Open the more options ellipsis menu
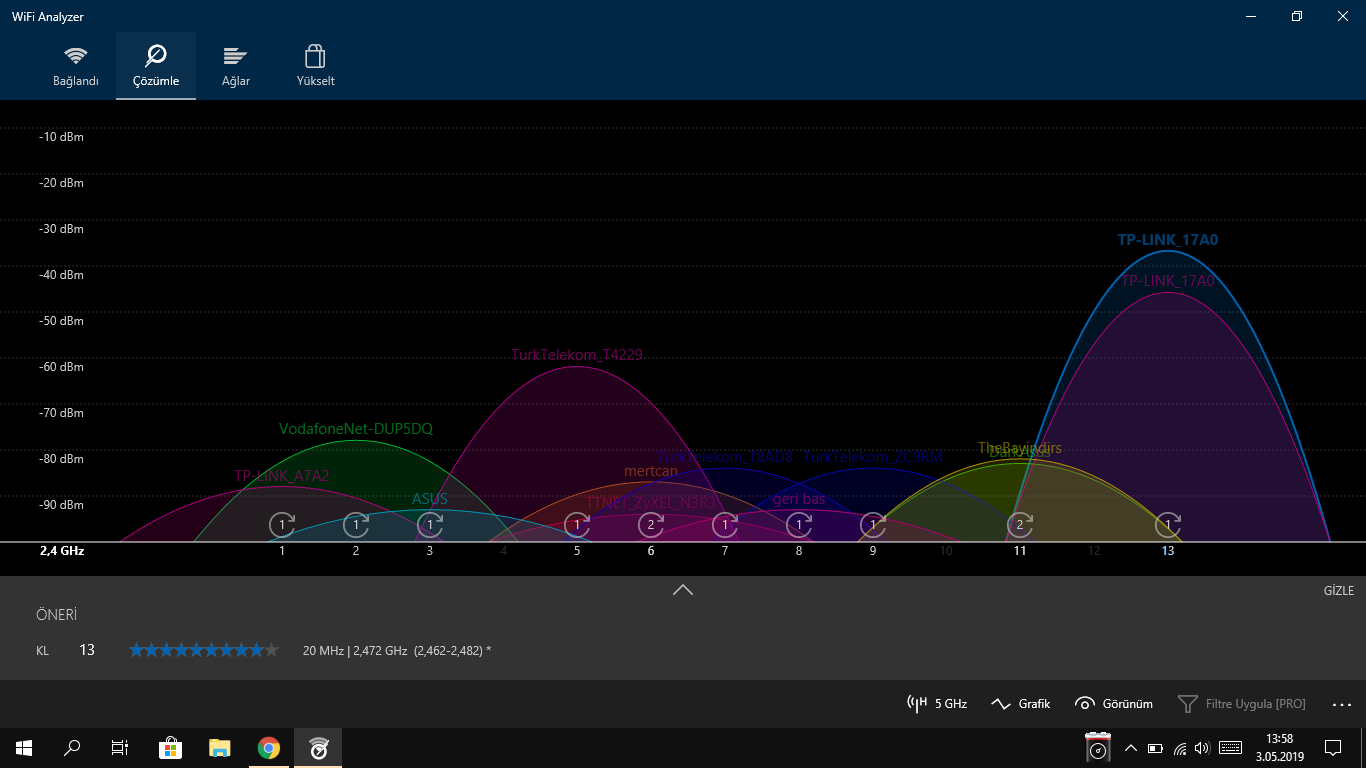 click(x=1342, y=704)
